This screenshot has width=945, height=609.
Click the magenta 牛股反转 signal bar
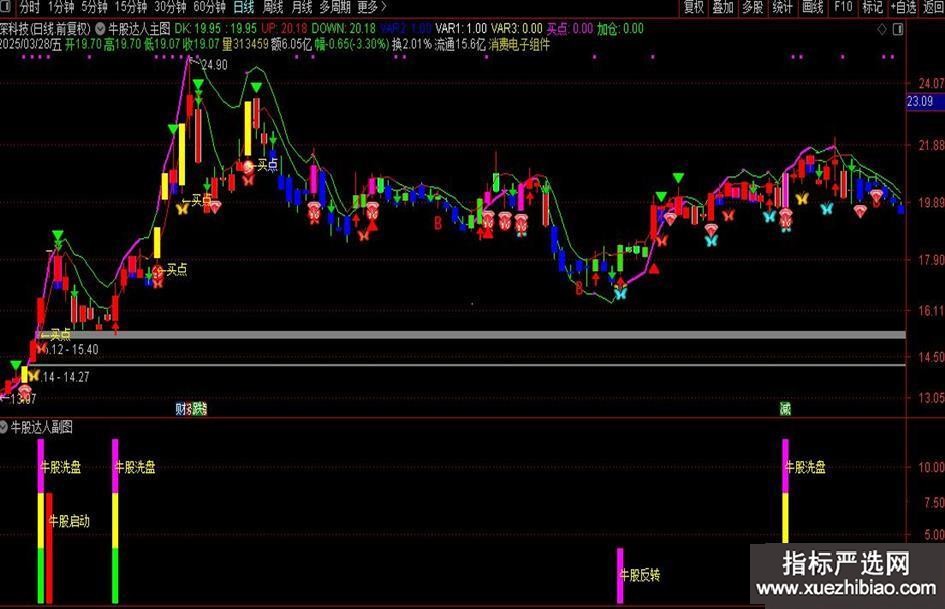tap(620, 575)
